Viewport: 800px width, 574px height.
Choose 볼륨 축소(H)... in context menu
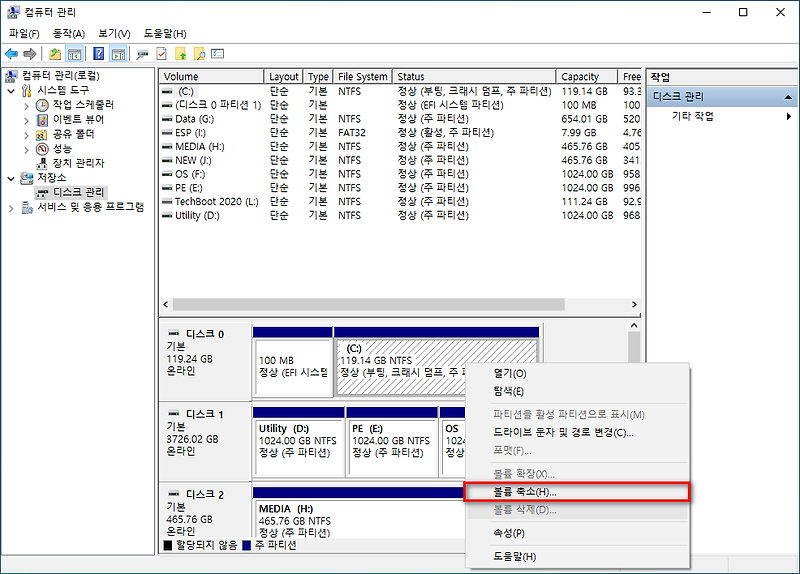[x=578, y=492]
